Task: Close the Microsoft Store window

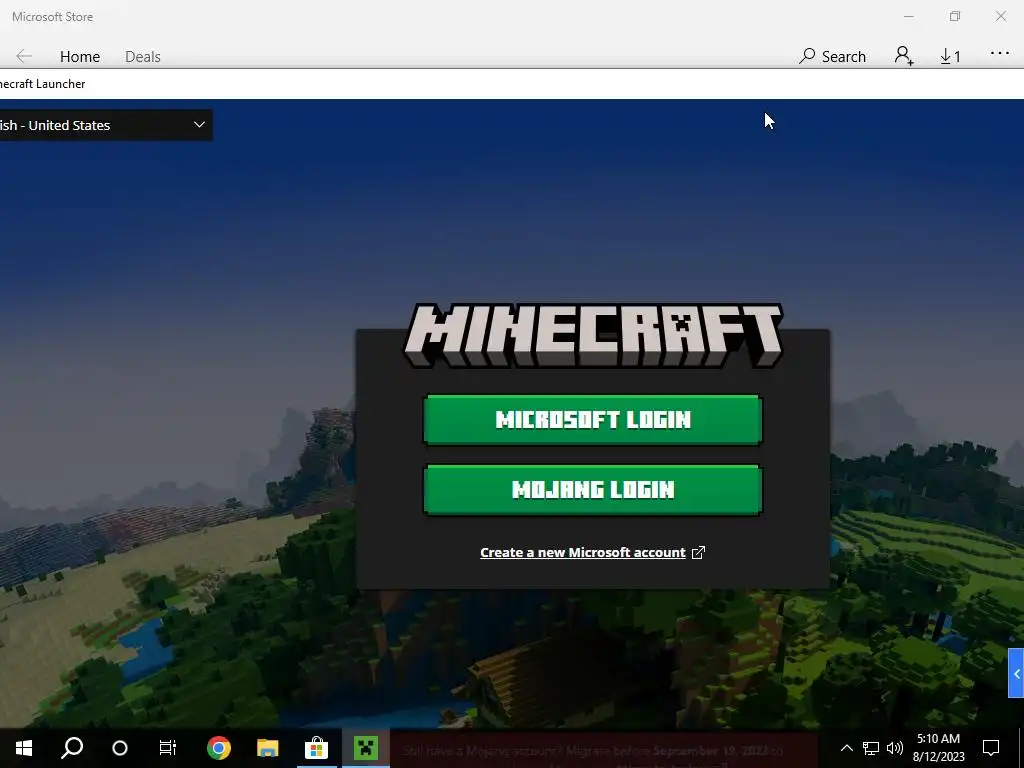Action: pyautogui.click(x=1000, y=16)
